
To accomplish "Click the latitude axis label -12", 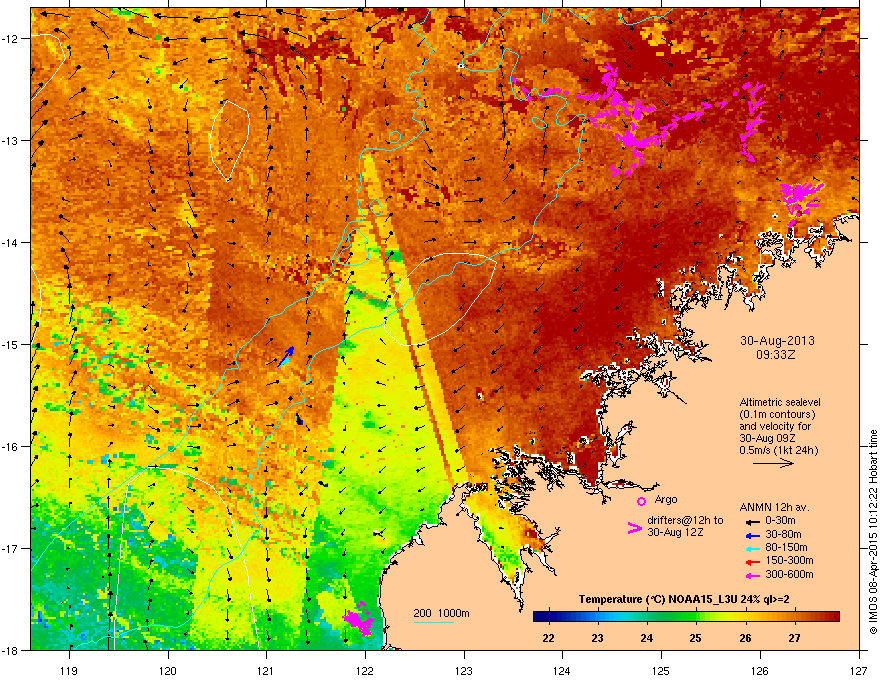I will click(x=10, y=39).
